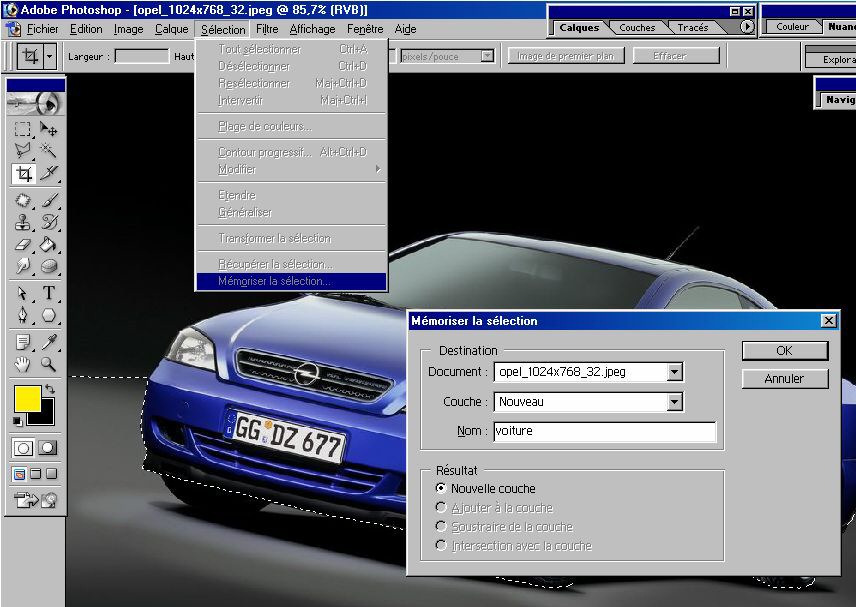Switch to Standard edit mode
The image size is (856, 607).
click(23, 448)
